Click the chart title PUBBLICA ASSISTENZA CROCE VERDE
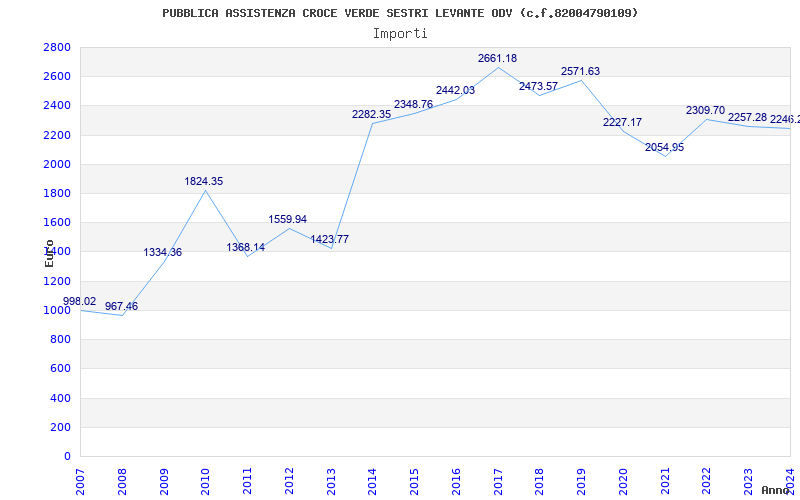800x500 pixels. coord(400,13)
